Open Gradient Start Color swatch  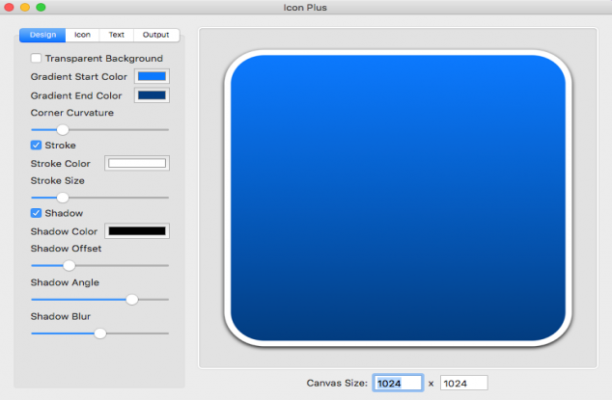(152, 76)
